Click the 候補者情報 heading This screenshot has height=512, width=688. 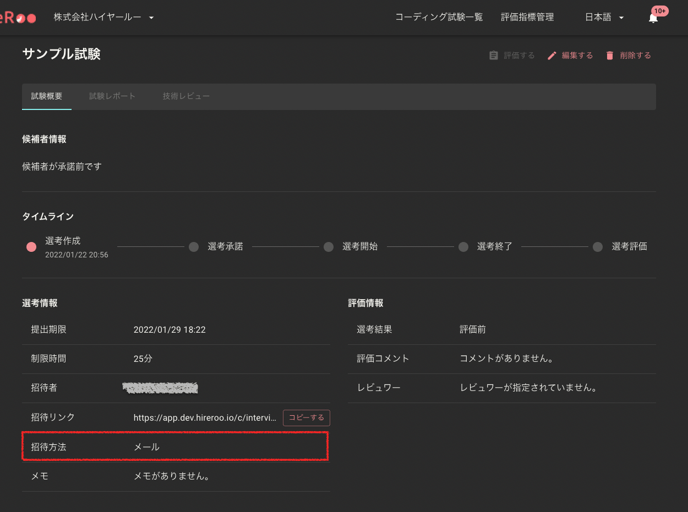(x=44, y=139)
